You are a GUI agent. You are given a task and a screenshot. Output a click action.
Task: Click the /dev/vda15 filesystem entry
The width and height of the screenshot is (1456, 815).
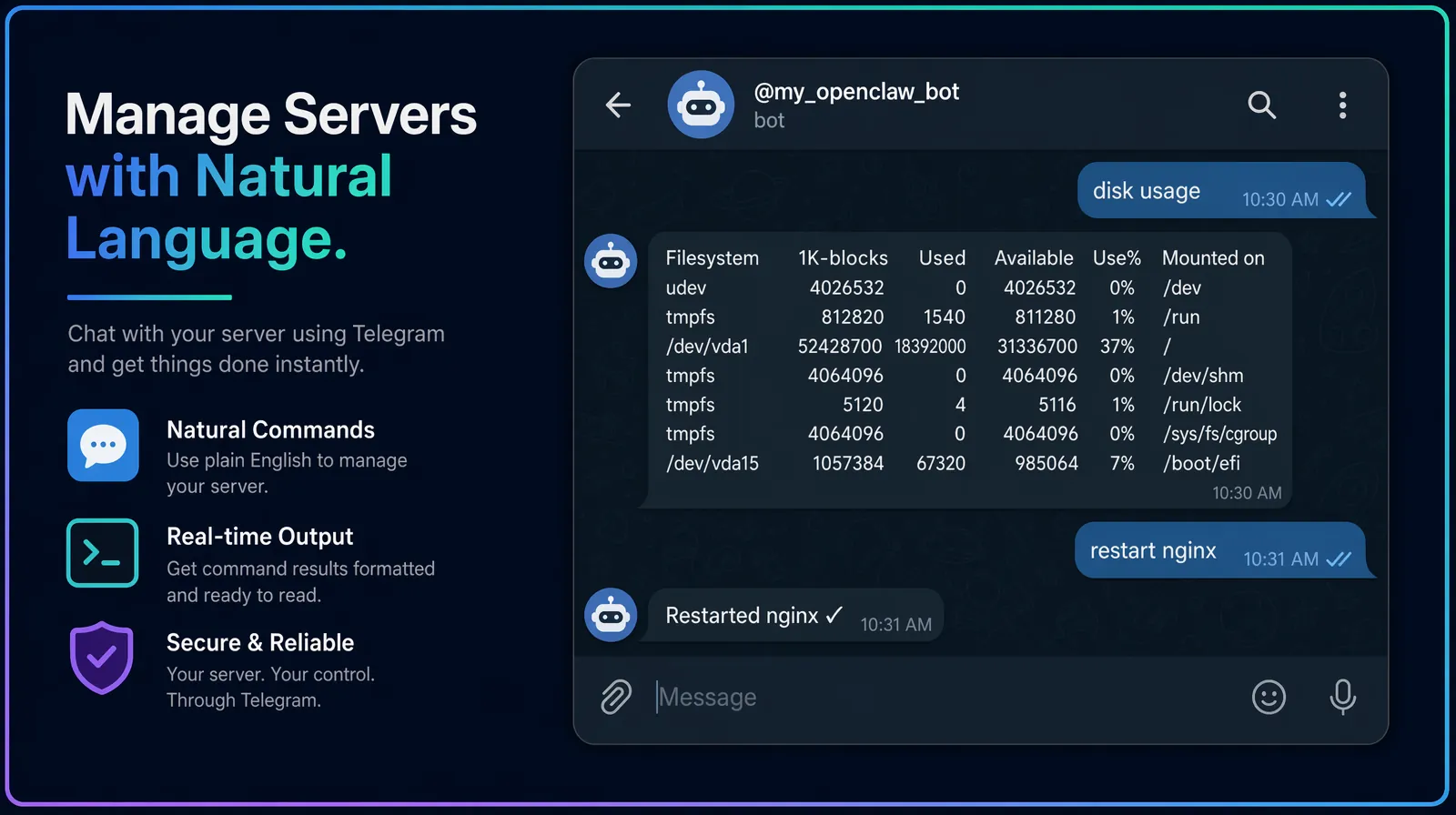pyautogui.click(x=713, y=463)
